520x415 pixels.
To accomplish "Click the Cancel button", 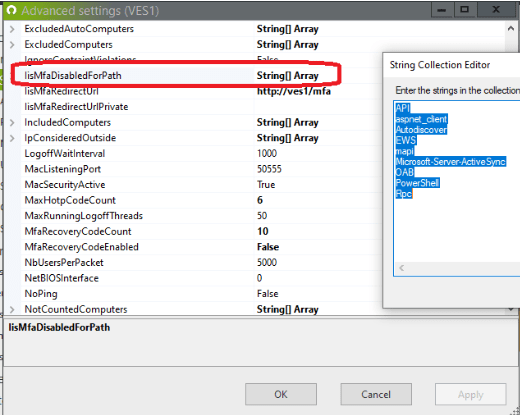I will [x=376, y=394].
